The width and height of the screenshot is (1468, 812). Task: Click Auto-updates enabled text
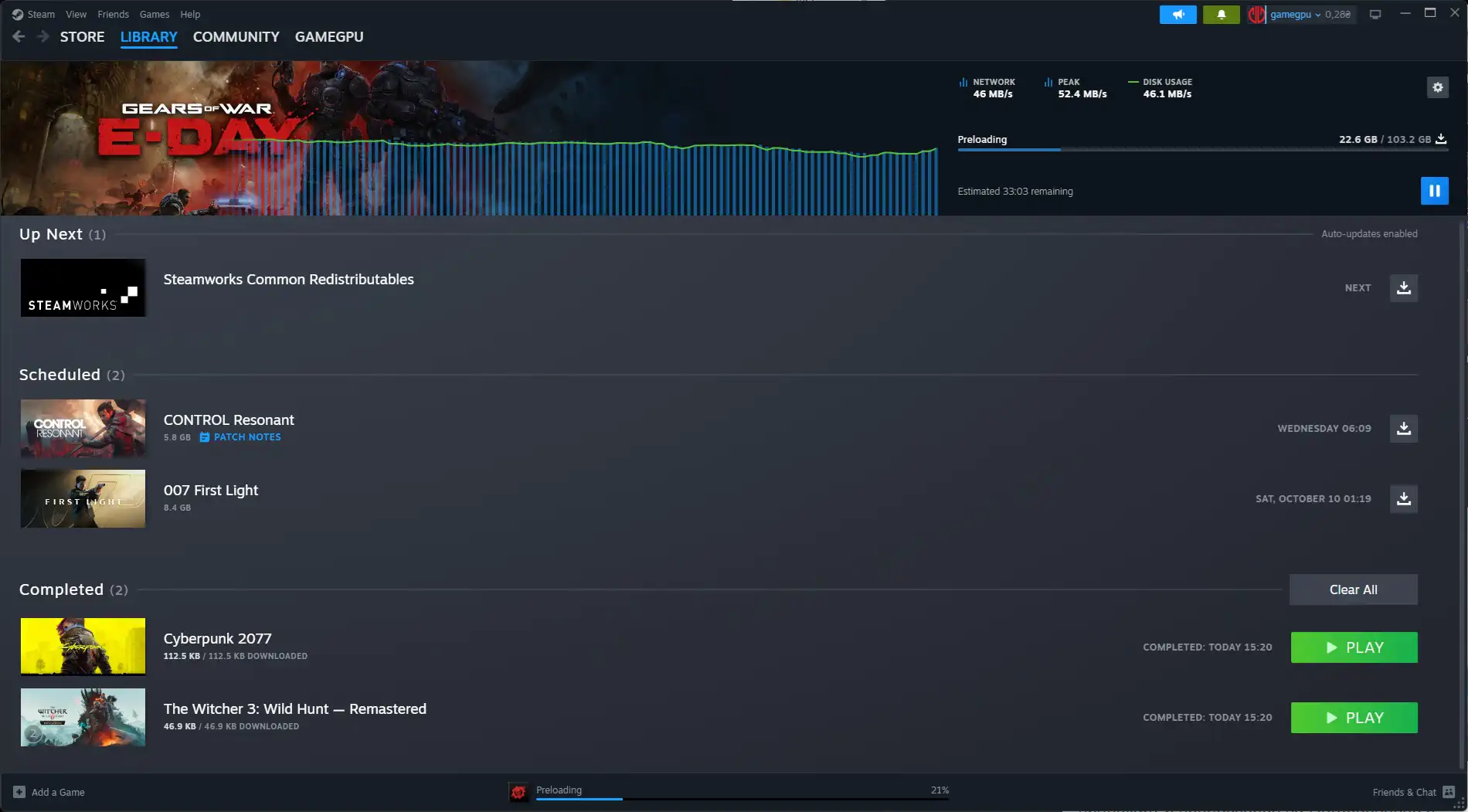tap(1369, 233)
